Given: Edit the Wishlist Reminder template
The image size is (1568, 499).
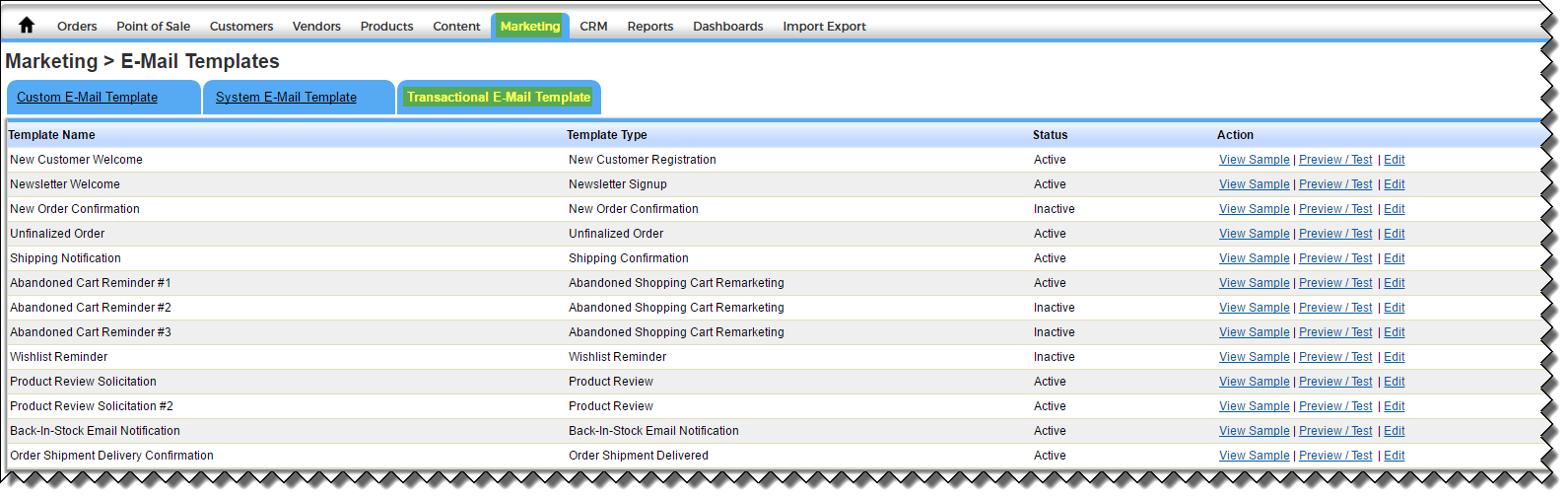Looking at the screenshot, I should [x=1394, y=357].
